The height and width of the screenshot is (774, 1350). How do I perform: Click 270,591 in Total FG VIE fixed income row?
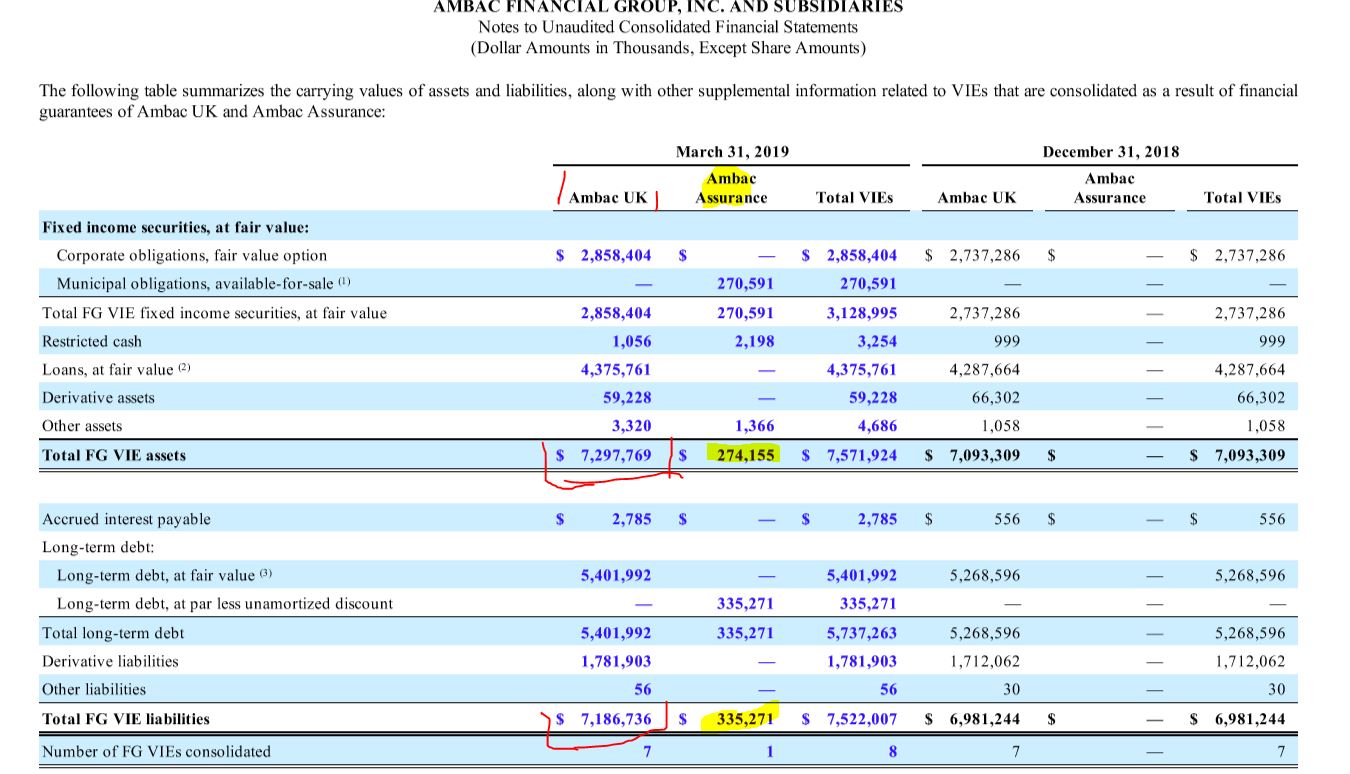coord(746,313)
